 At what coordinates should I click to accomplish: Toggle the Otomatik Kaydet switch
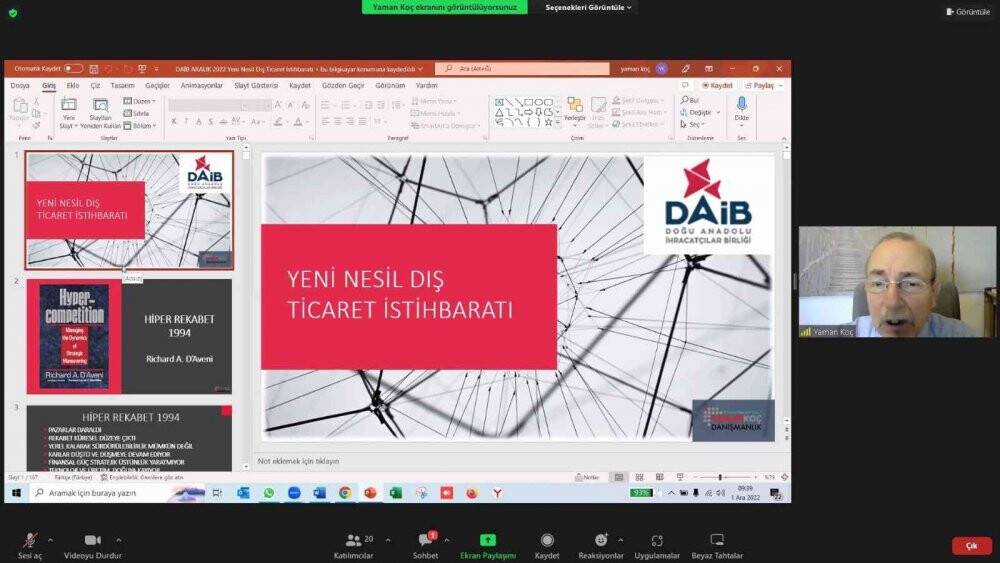pos(73,69)
